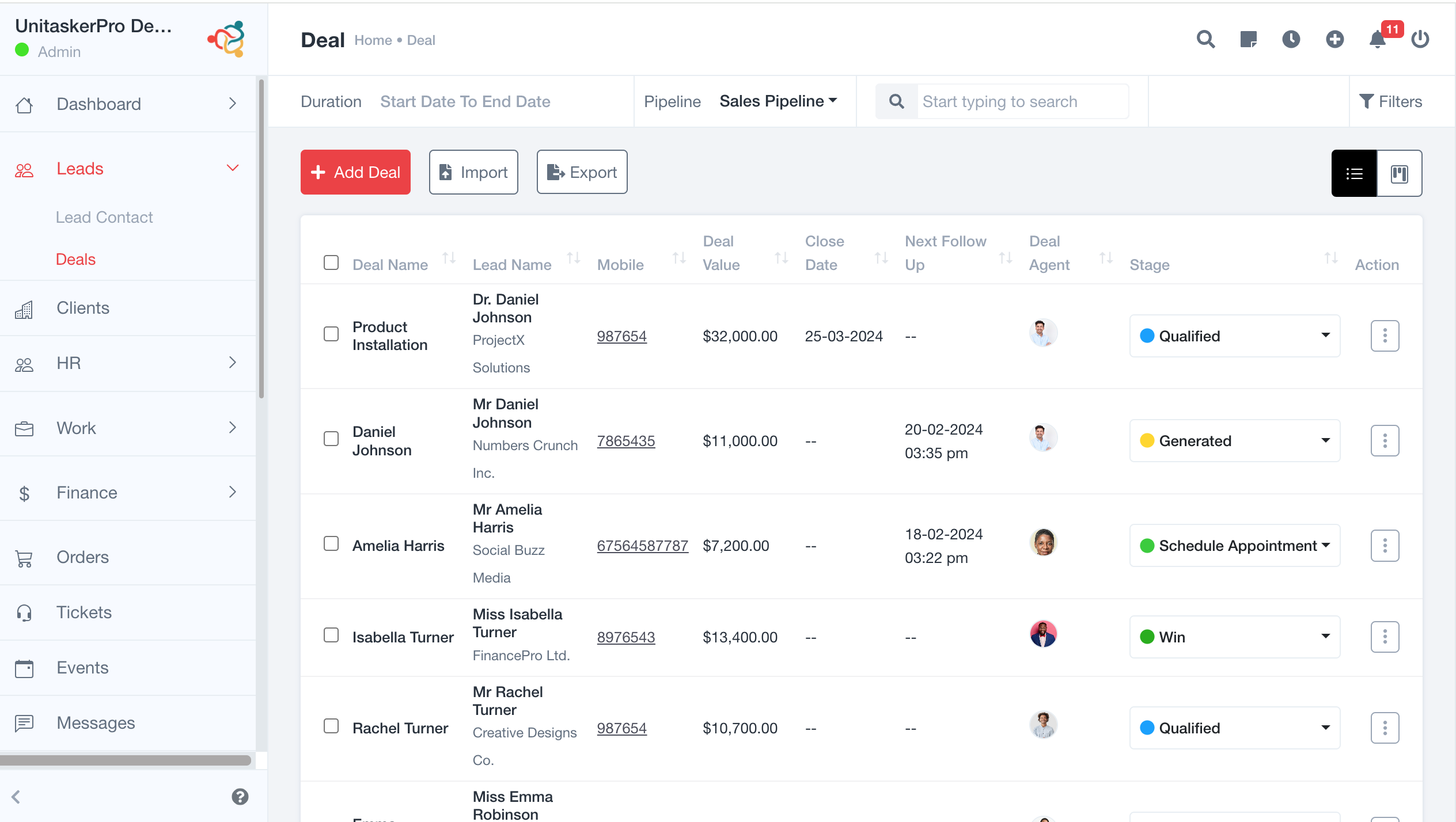Tick the select-all deals checkbox
This screenshot has height=822, width=1456.
click(331, 262)
